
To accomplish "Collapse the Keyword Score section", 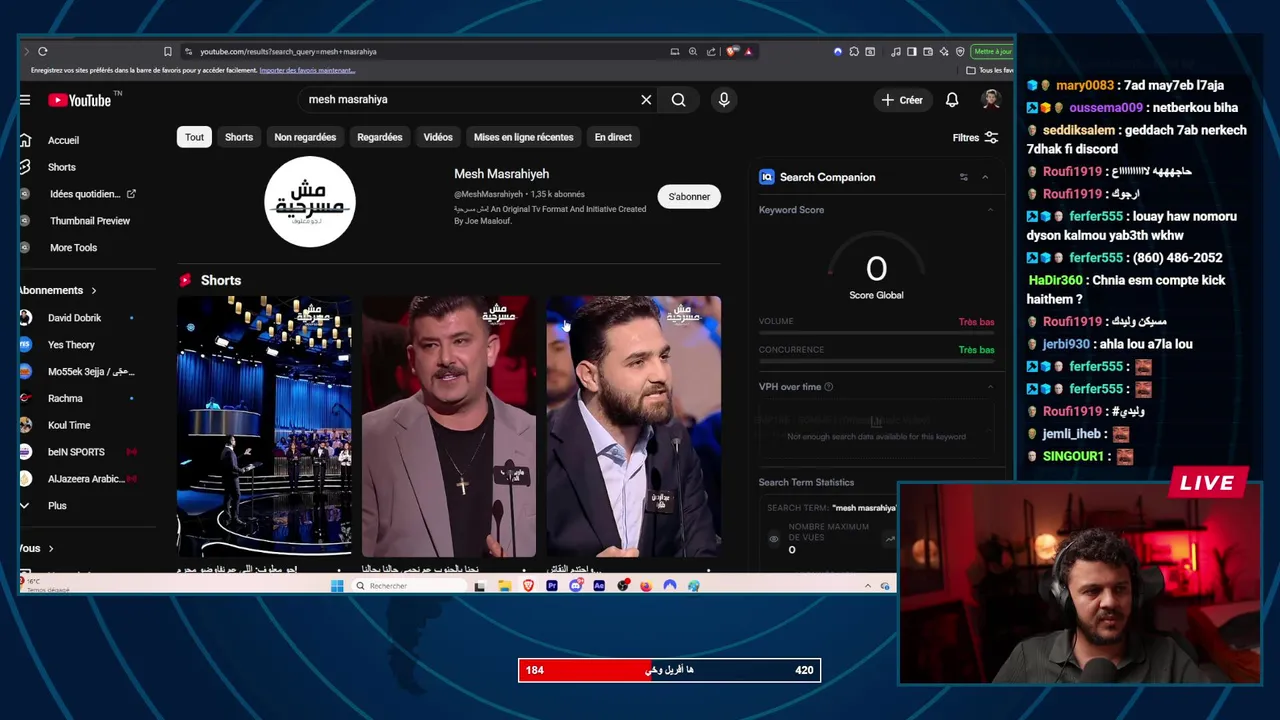I will pos(990,210).
